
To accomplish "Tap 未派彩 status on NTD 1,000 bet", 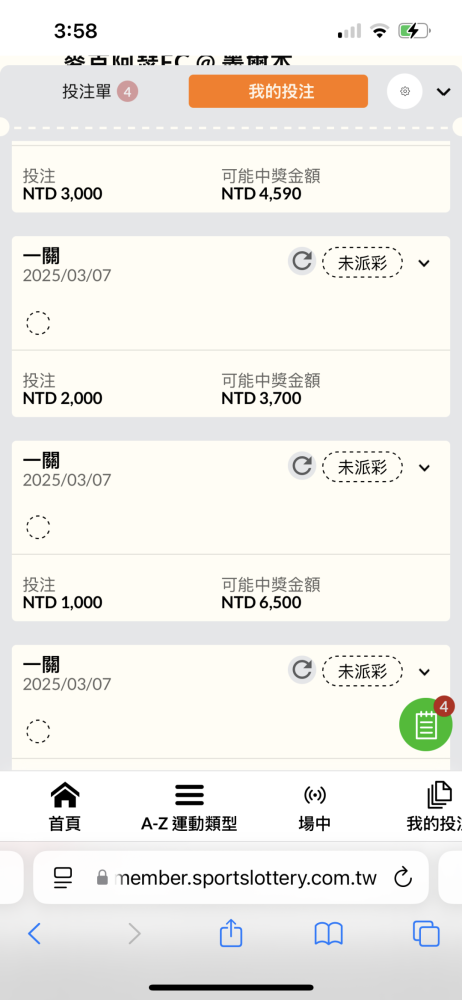I will [362, 466].
